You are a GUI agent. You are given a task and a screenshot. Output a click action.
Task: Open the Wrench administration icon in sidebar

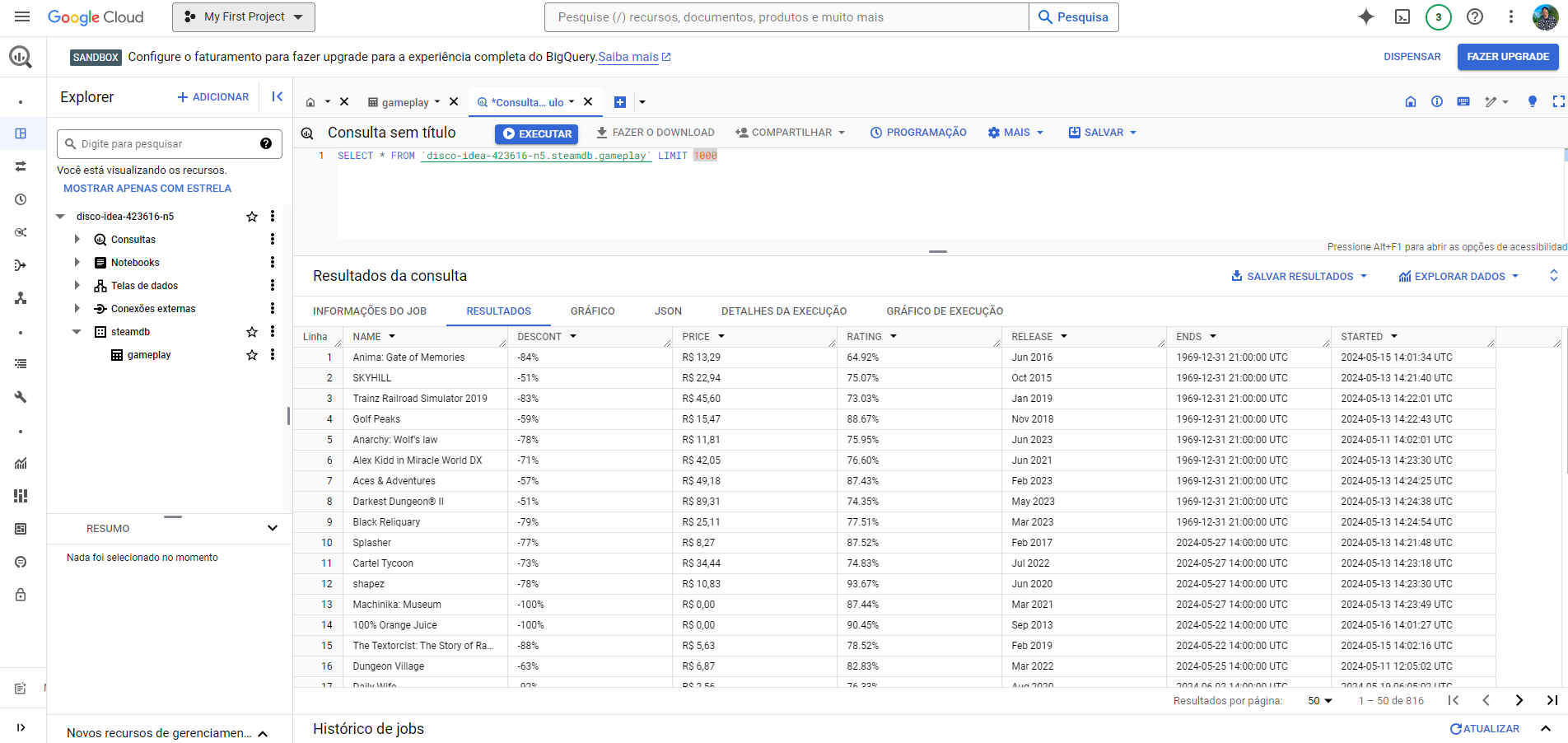tap(21, 397)
